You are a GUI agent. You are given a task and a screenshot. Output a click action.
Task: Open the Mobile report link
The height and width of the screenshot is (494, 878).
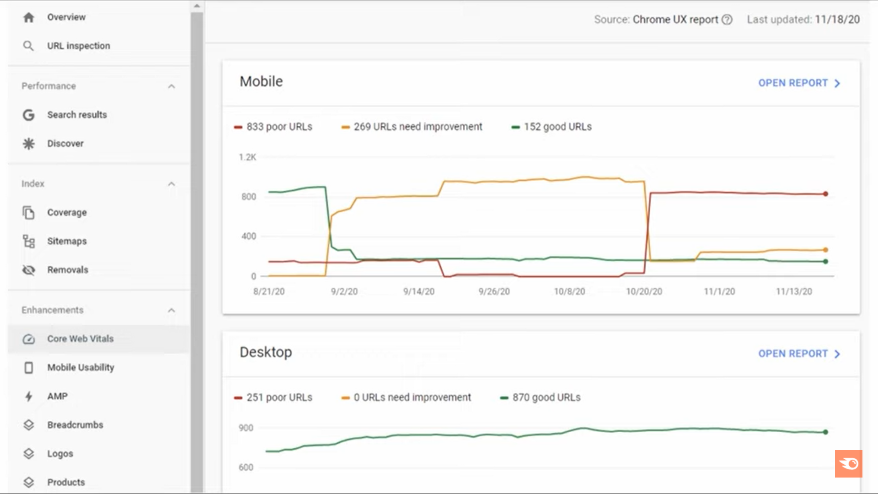tap(799, 83)
